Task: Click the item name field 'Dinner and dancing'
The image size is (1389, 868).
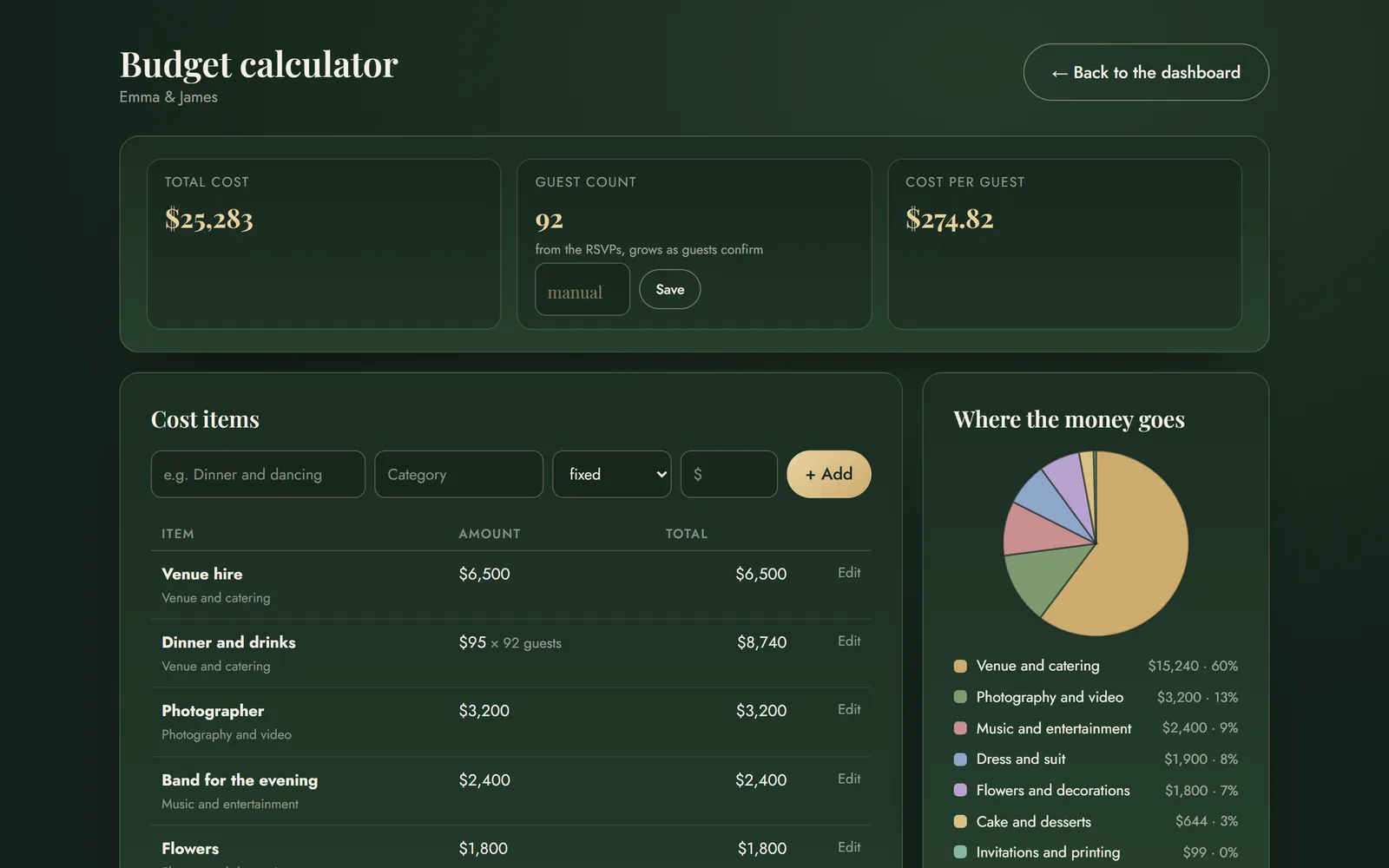Action: 258,474
